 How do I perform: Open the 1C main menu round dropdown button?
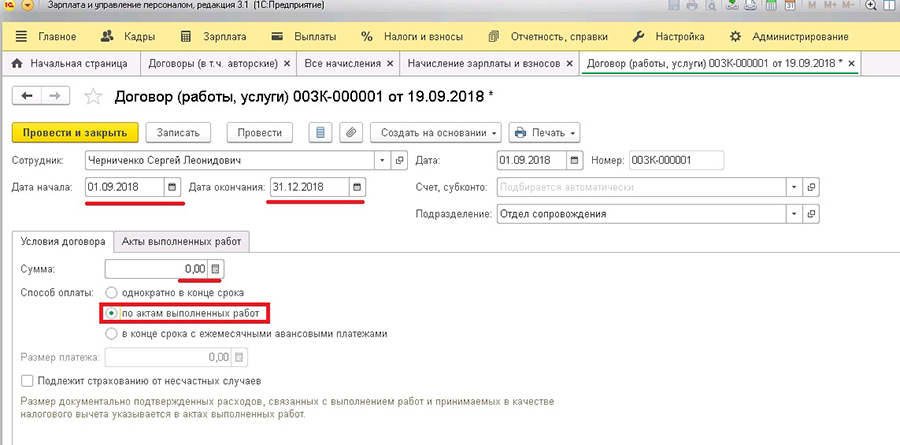tap(28, 6)
